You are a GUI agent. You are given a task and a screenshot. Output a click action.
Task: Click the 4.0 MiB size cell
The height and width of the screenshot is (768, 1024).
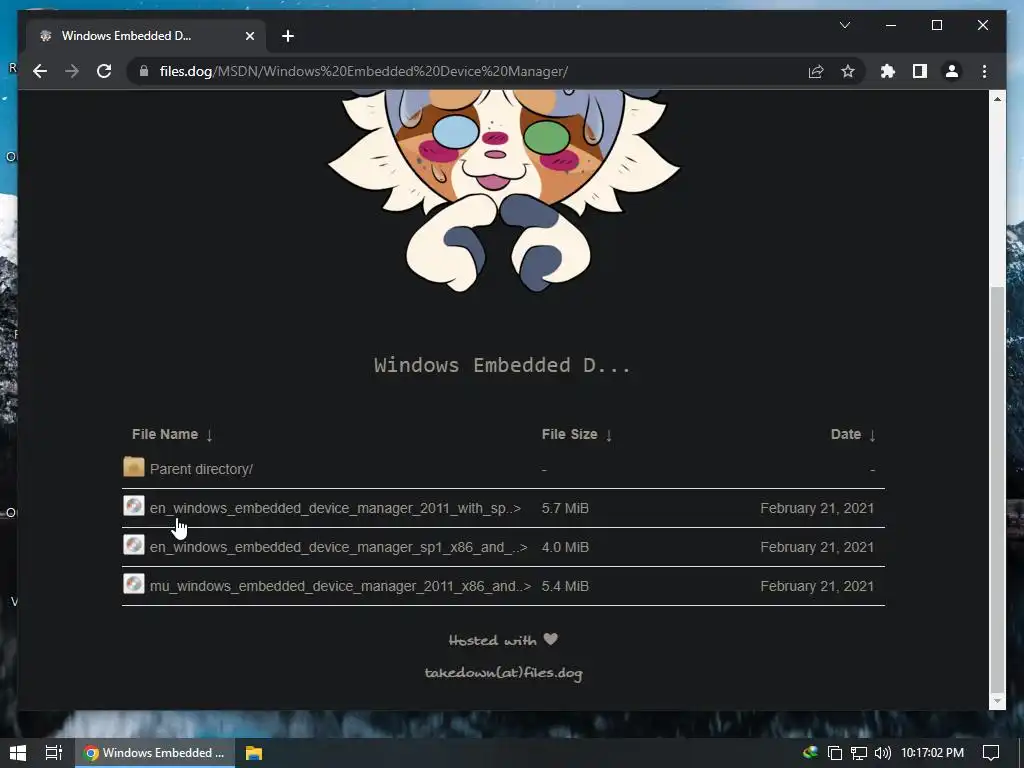(x=565, y=547)
